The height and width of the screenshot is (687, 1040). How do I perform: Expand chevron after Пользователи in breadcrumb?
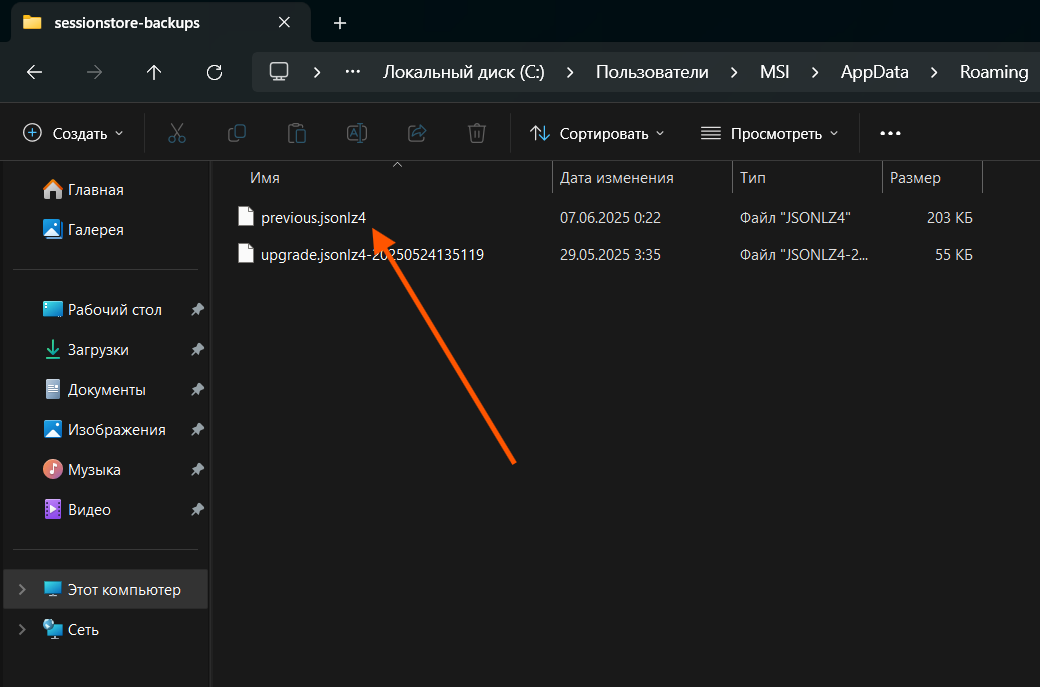coord(734,72)
